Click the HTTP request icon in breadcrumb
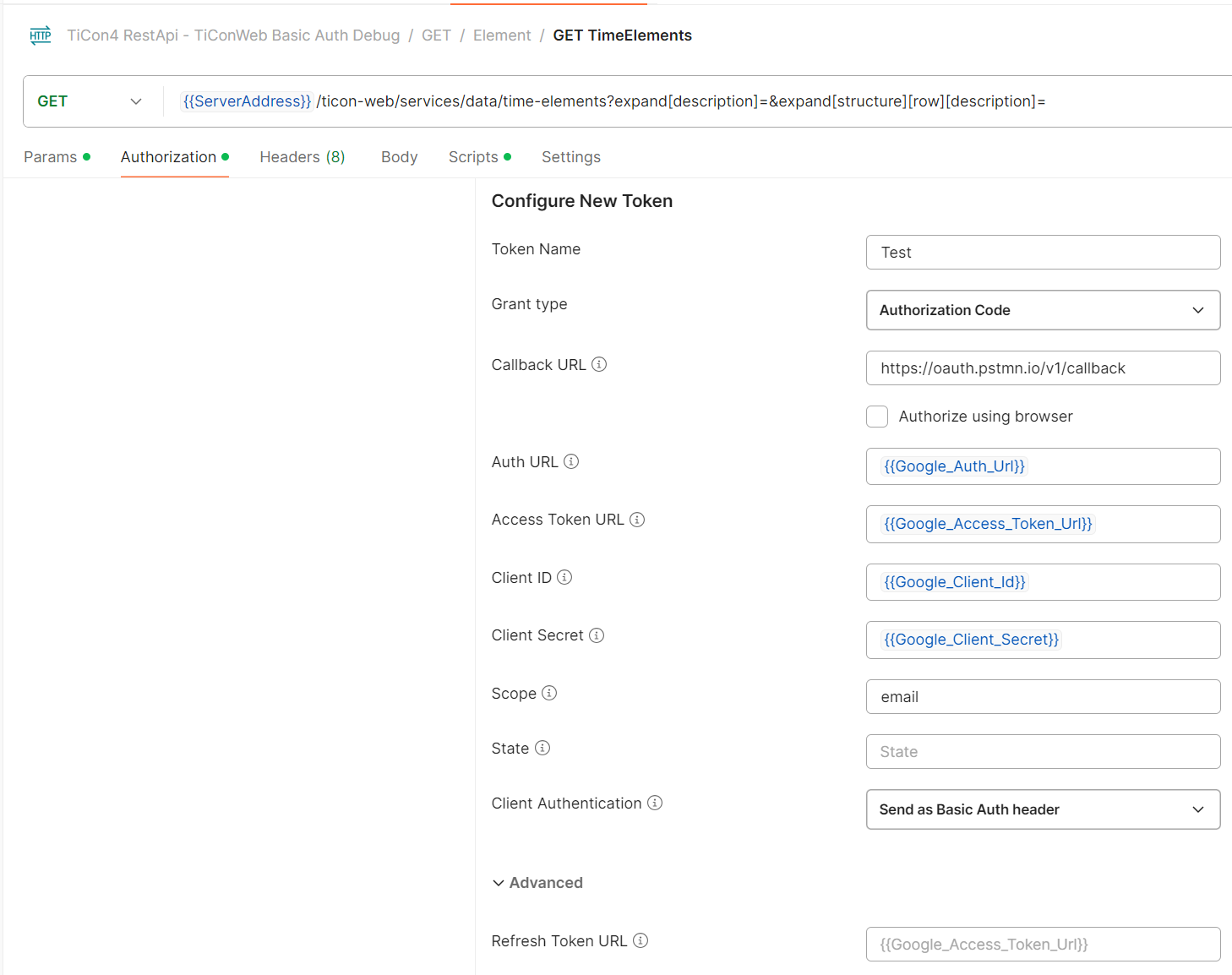This screenshot has height=975, width=1232. [x=40, y=35]
